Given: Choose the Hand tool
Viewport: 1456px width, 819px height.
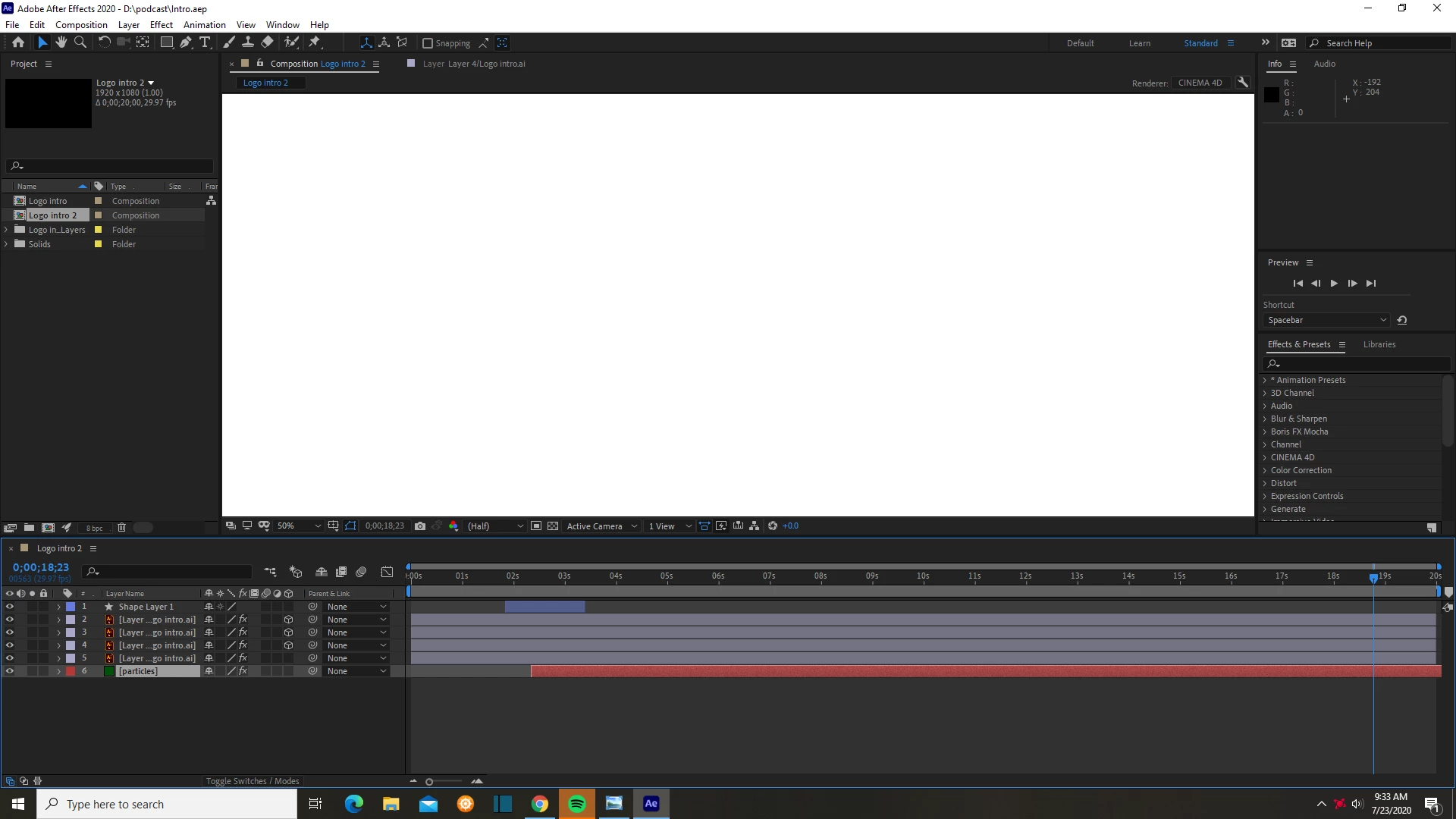Looking at the screenshot, I should (61, 42).
